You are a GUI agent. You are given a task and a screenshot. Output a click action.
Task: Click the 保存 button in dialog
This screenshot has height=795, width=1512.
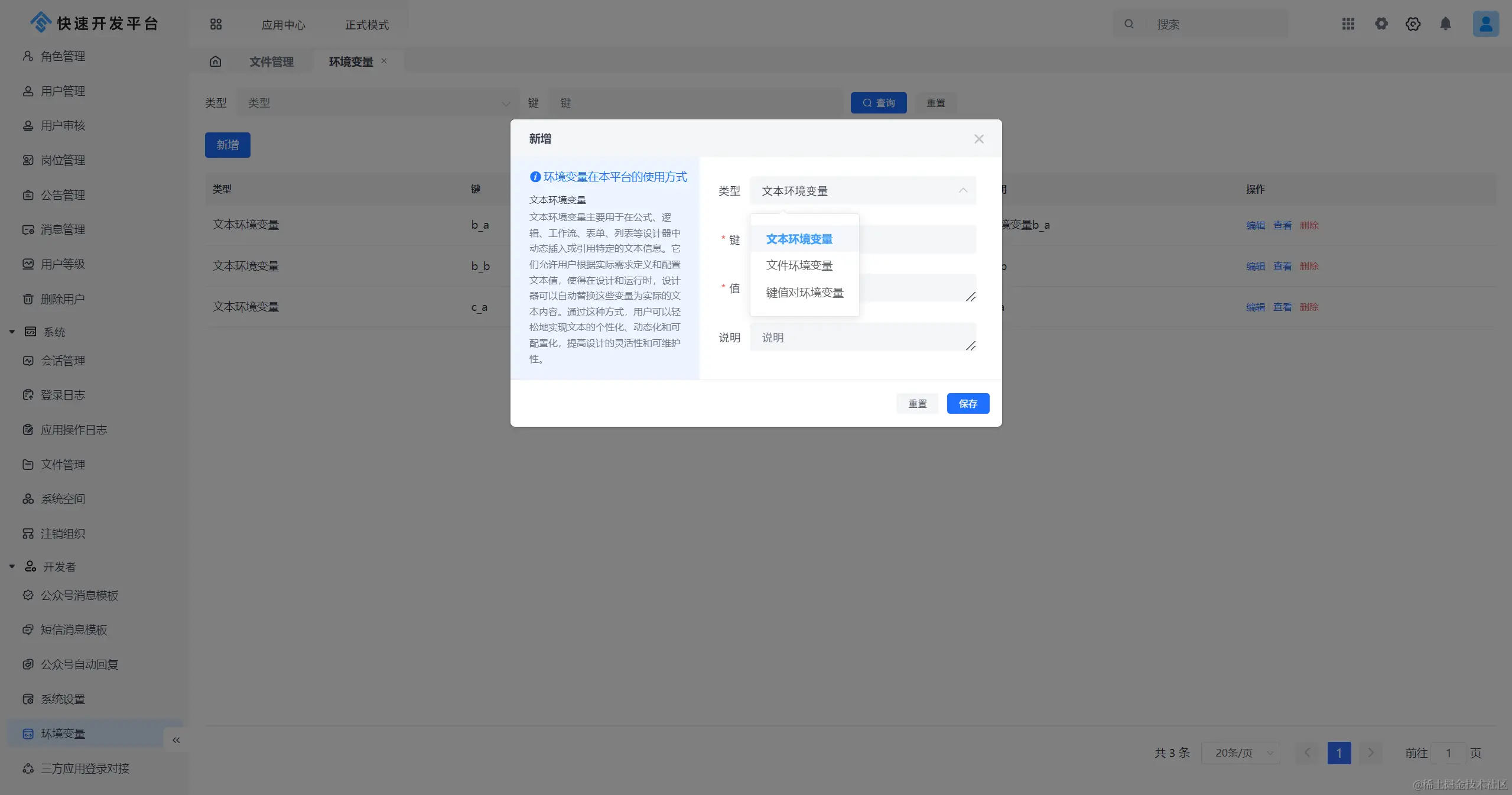point(967,404)
